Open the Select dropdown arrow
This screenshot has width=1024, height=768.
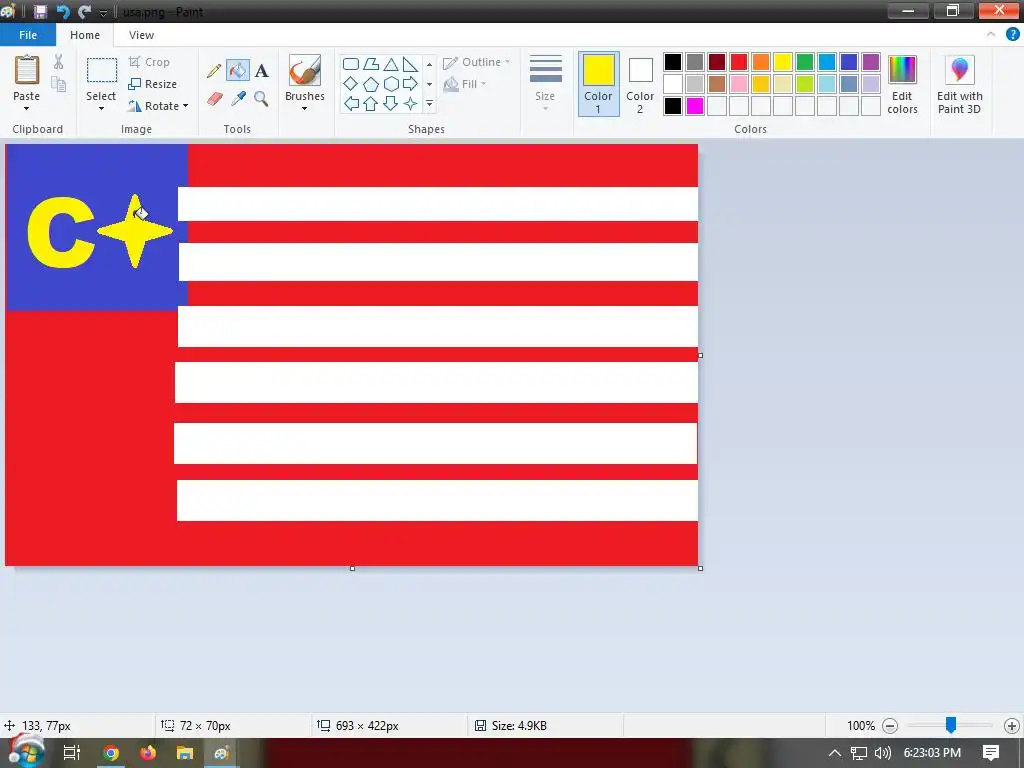101,108
